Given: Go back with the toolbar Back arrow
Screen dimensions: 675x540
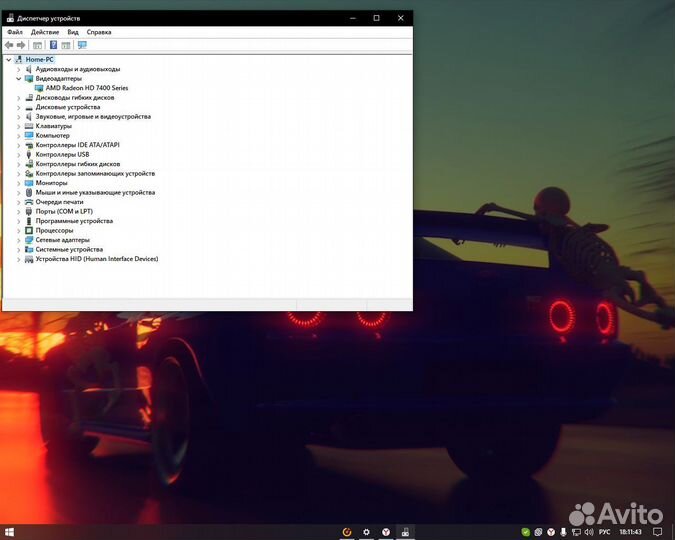Looking at the screenshot, I should pos(9,45).
